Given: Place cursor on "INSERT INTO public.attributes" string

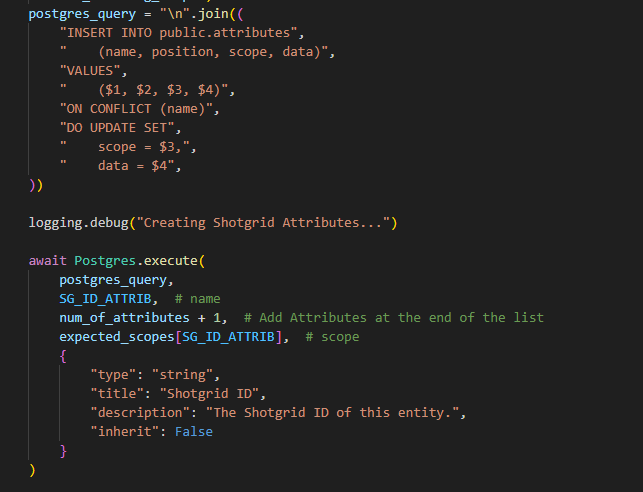Looking at the screenshot, I should pos(178,33).
